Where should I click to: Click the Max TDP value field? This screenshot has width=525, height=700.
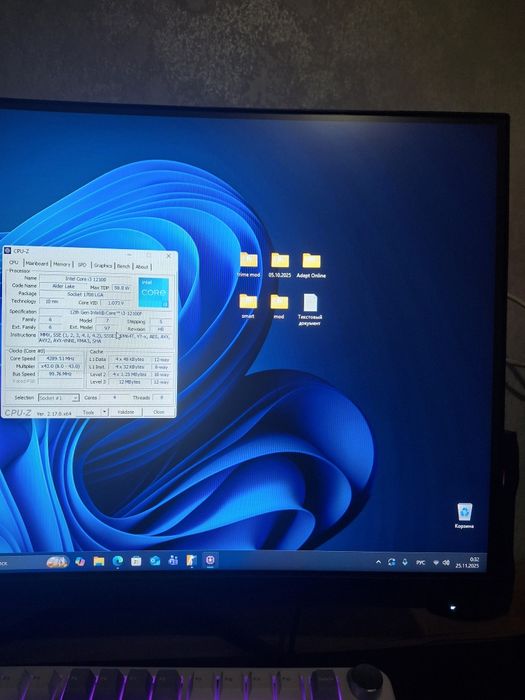point(121,288)
